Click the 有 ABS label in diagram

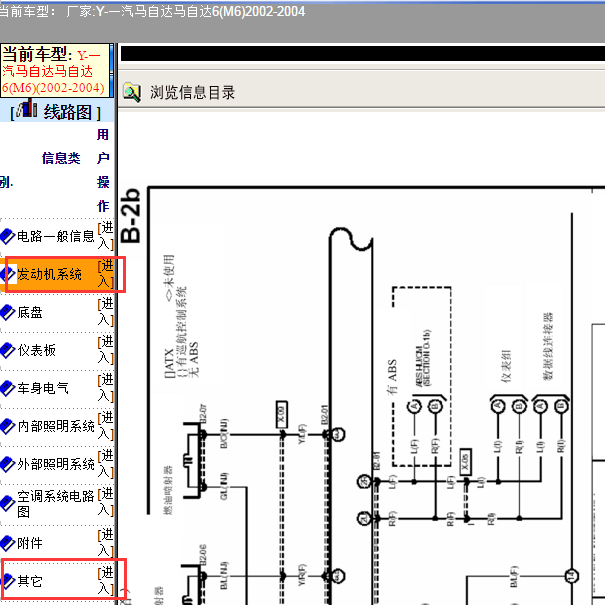coord(392,377)
